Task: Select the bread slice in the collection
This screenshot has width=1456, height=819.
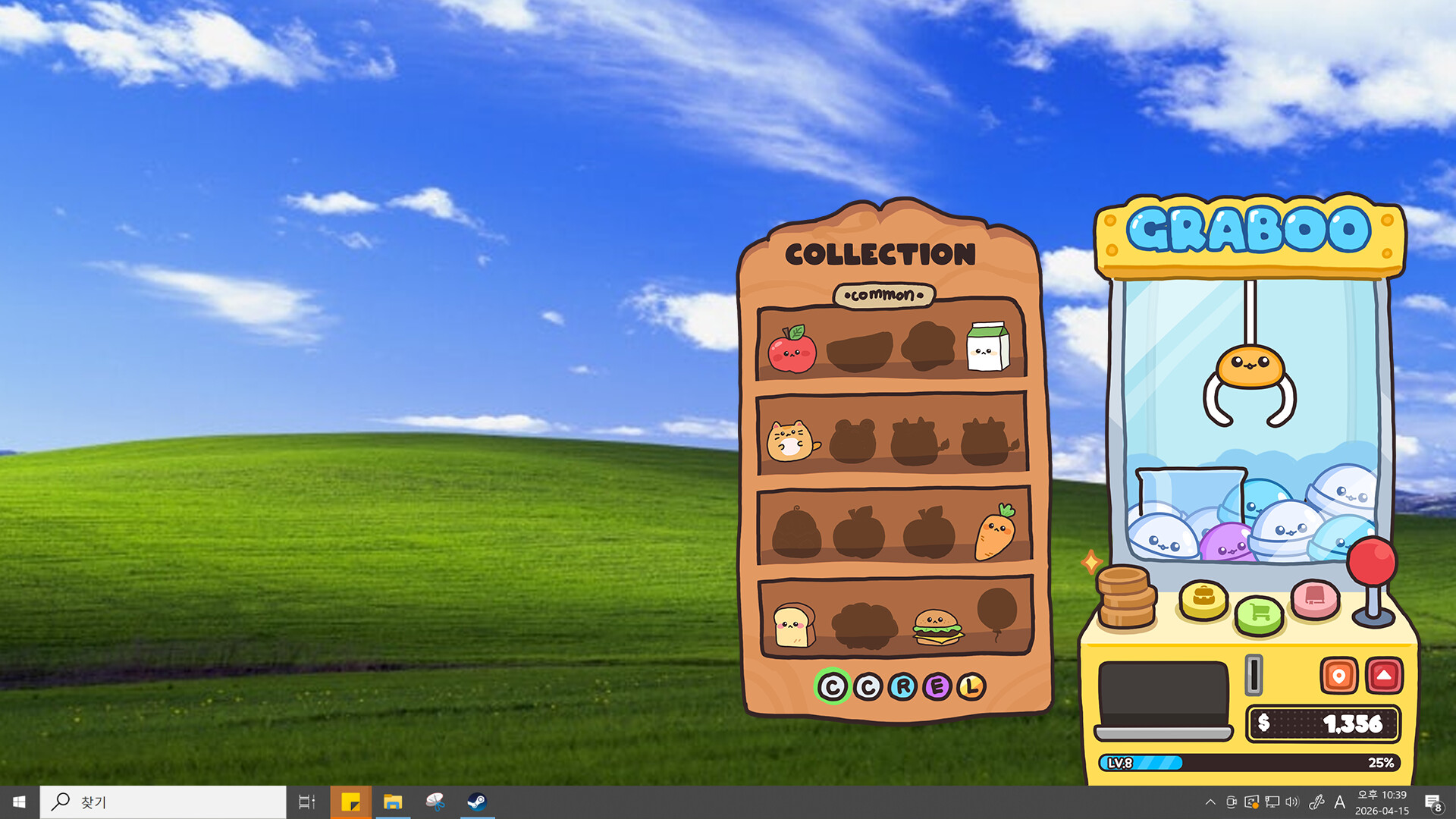Action: [x=794, y=626]
